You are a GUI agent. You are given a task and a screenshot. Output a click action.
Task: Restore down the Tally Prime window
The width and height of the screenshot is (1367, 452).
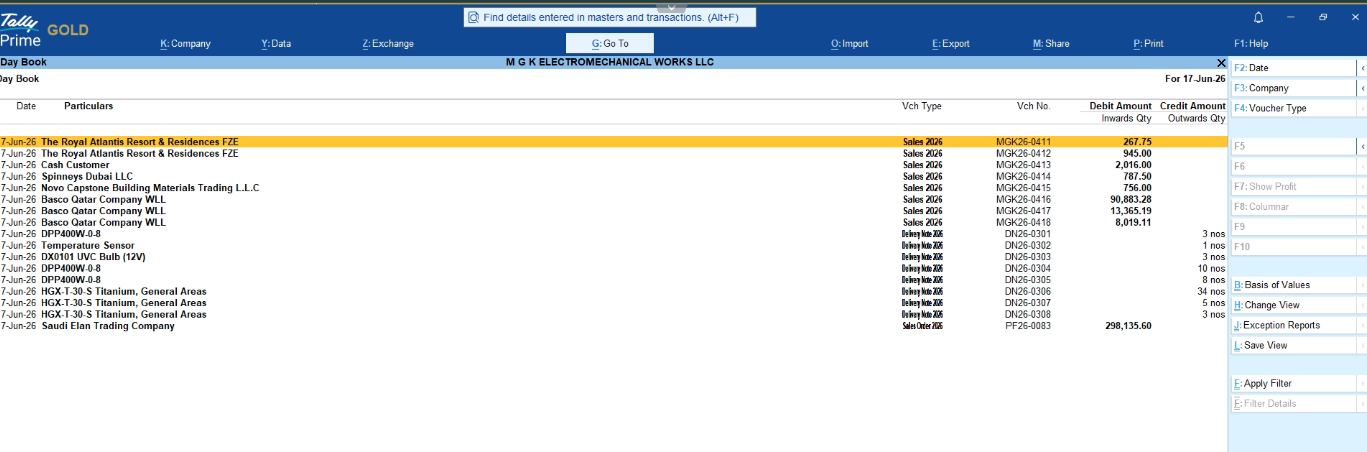1323,17
